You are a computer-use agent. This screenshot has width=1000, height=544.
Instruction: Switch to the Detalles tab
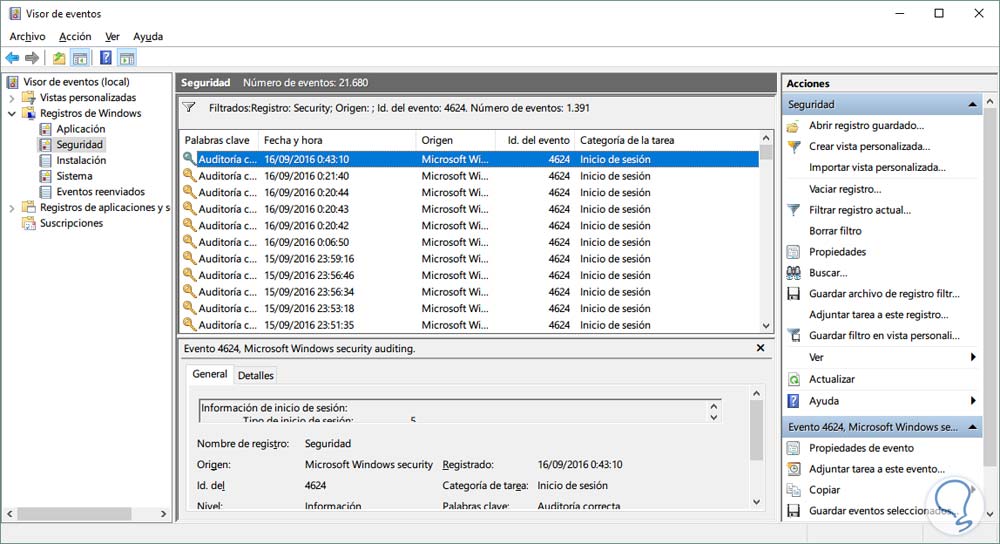click(256, 376)
